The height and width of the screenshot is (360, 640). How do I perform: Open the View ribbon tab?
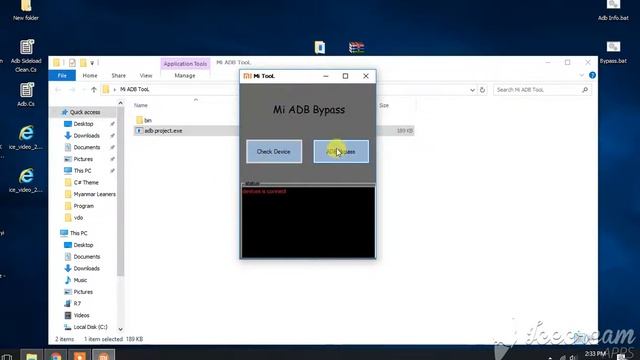click(x=146, y=76)
